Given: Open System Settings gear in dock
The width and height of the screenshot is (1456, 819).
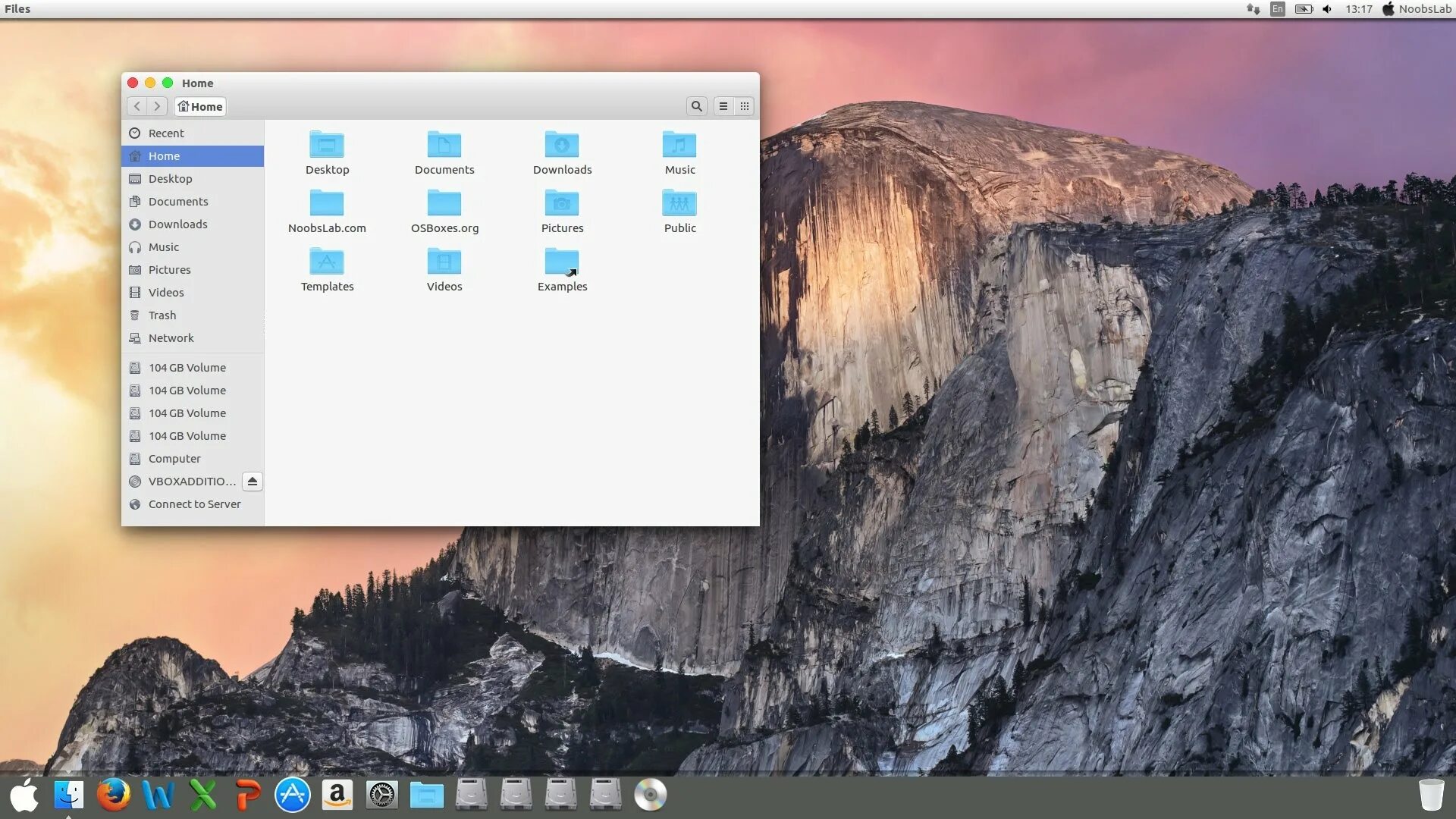Looking at the screenshot, I should click(381, 795).
